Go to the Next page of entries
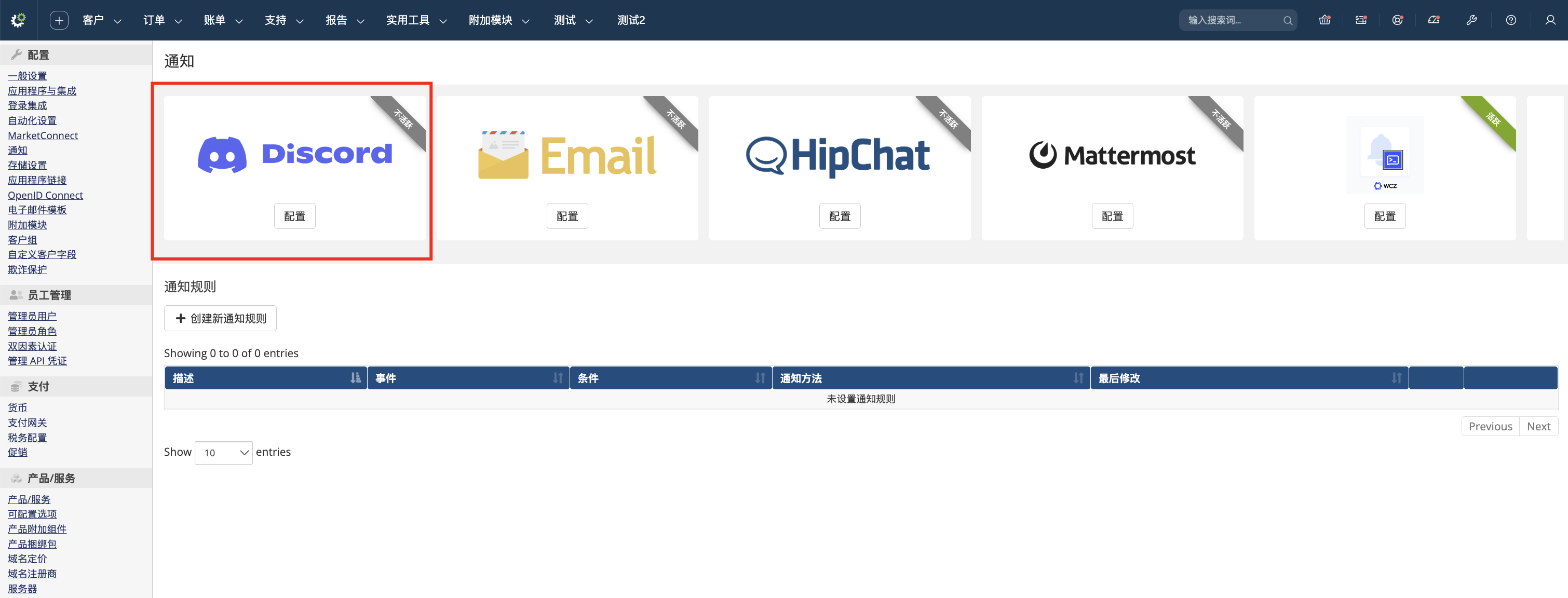Viewport: 1568px width, 598px height. pos(1539,427)
